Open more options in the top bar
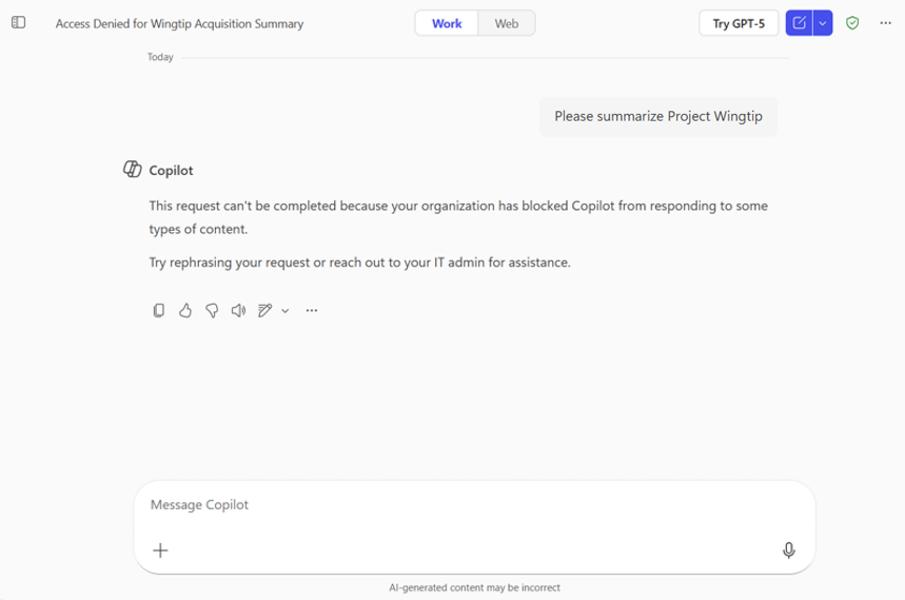 tap(885, 23)
